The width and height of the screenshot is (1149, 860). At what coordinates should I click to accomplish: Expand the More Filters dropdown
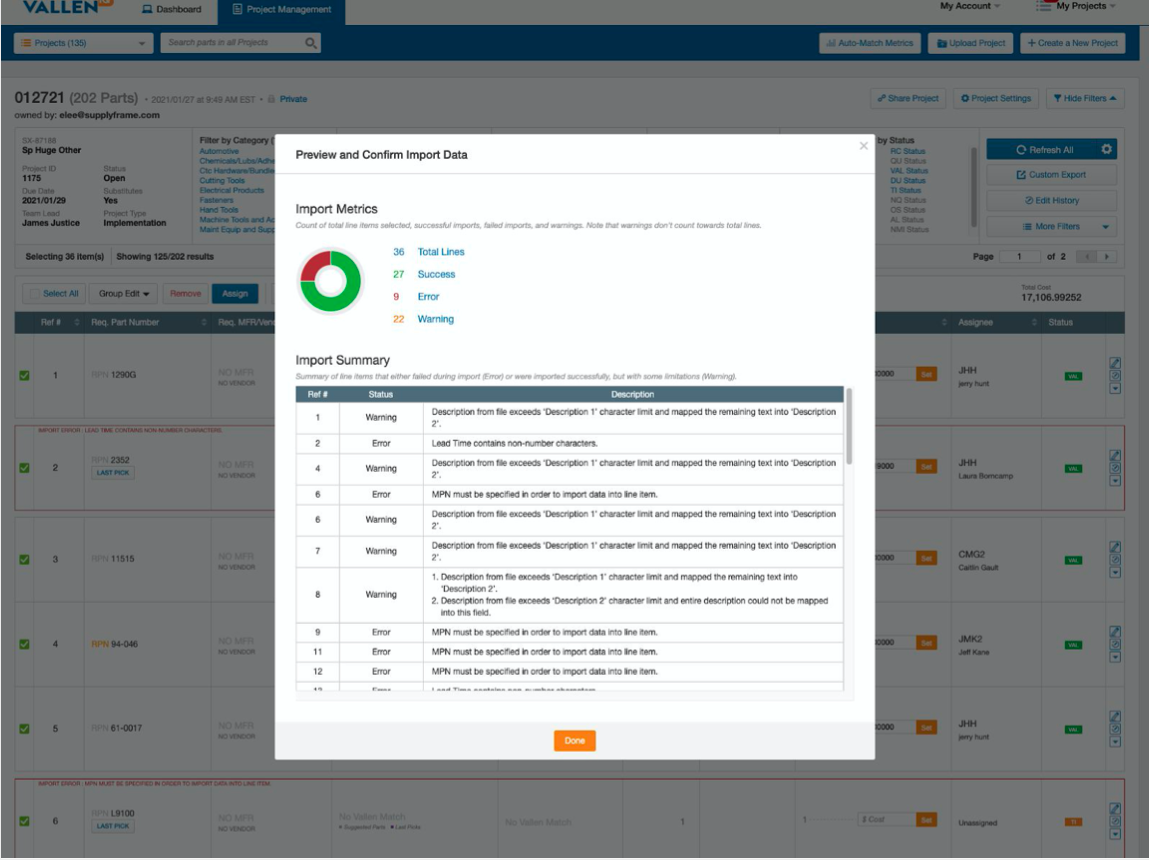(1050, 227)
